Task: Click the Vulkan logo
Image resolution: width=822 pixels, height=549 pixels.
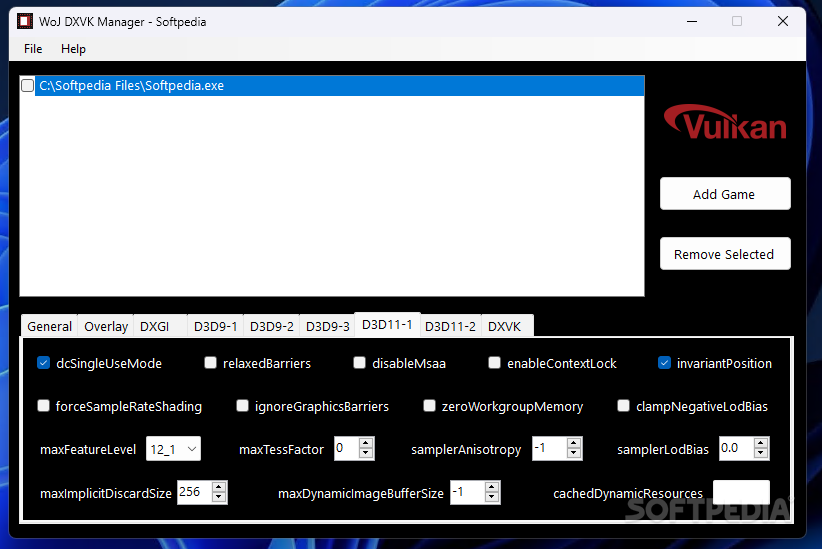Action: (x=725, y=122)
